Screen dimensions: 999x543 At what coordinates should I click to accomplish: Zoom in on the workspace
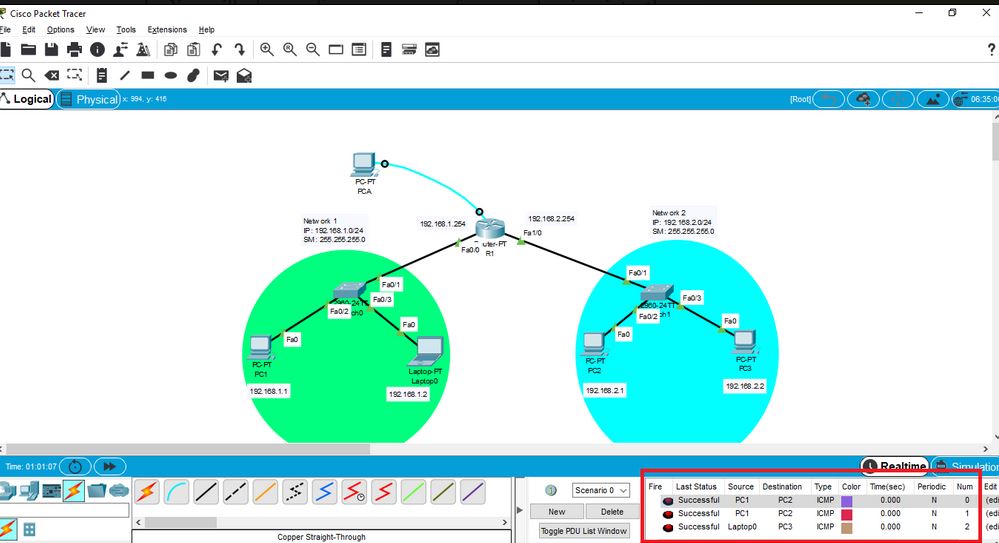(267, 50)
